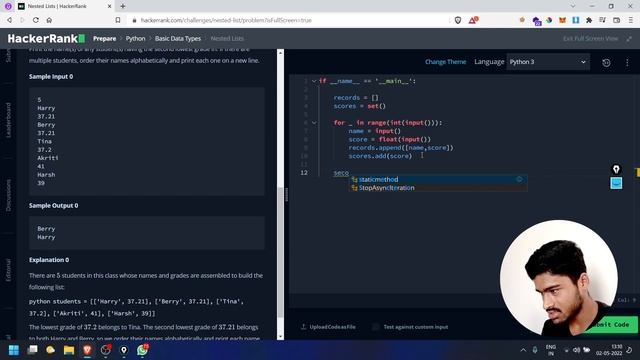Click the HackerRank logo

pos(46,39)
